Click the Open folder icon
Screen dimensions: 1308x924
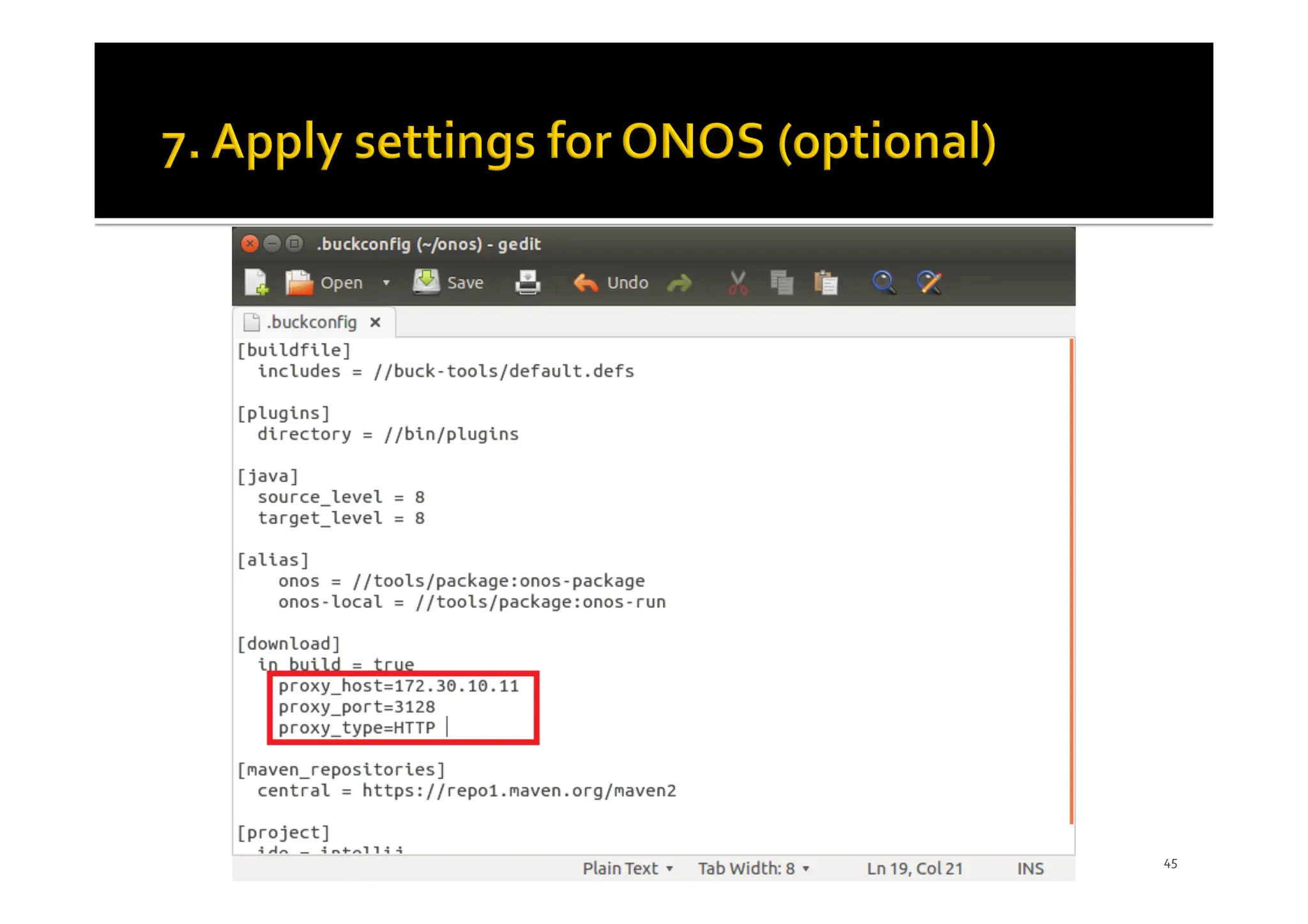pyautogui.click(x=298, y=282)
